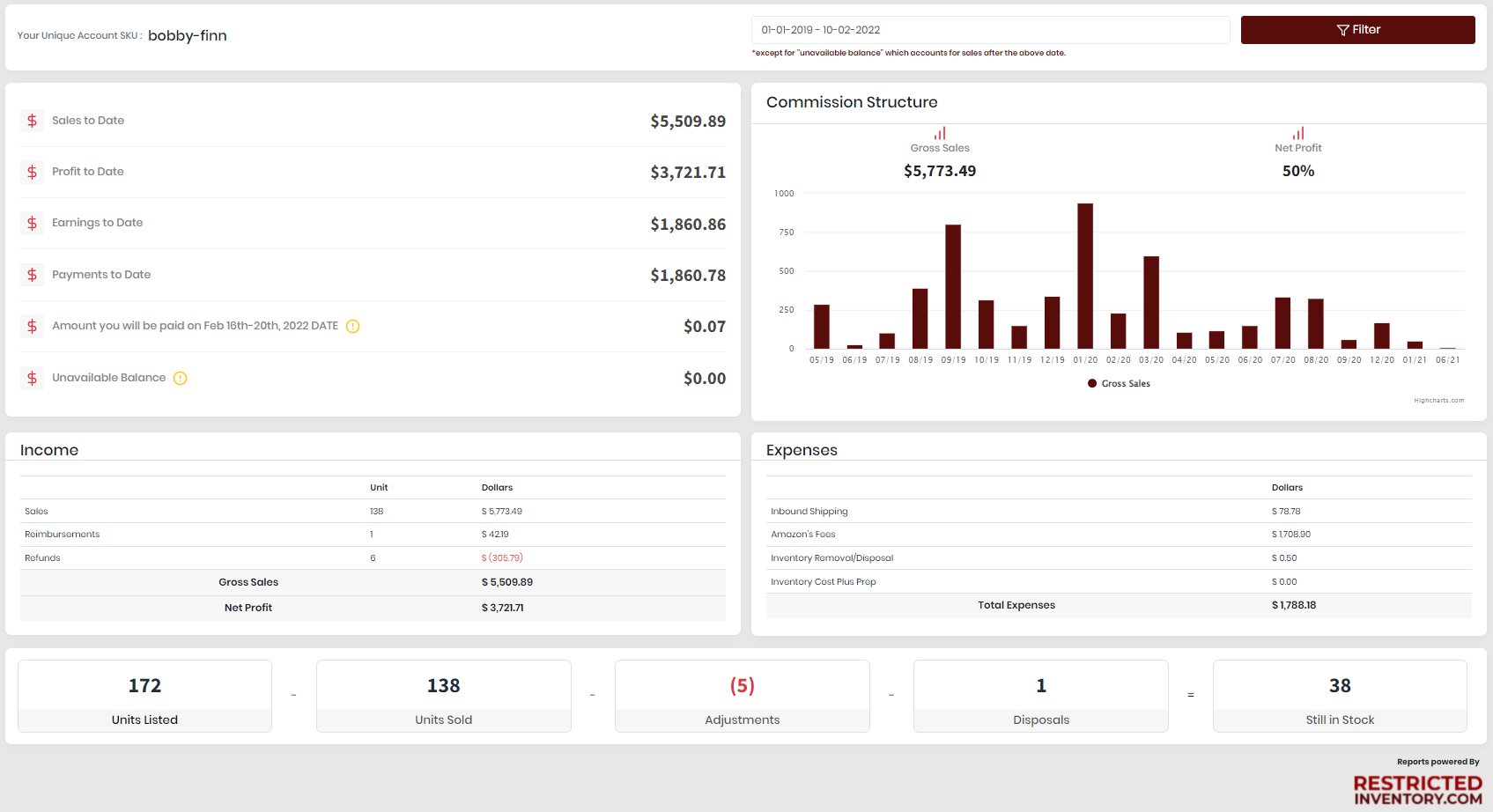
Task: Click Refunds row label in Income table
Action: (42, 558)
